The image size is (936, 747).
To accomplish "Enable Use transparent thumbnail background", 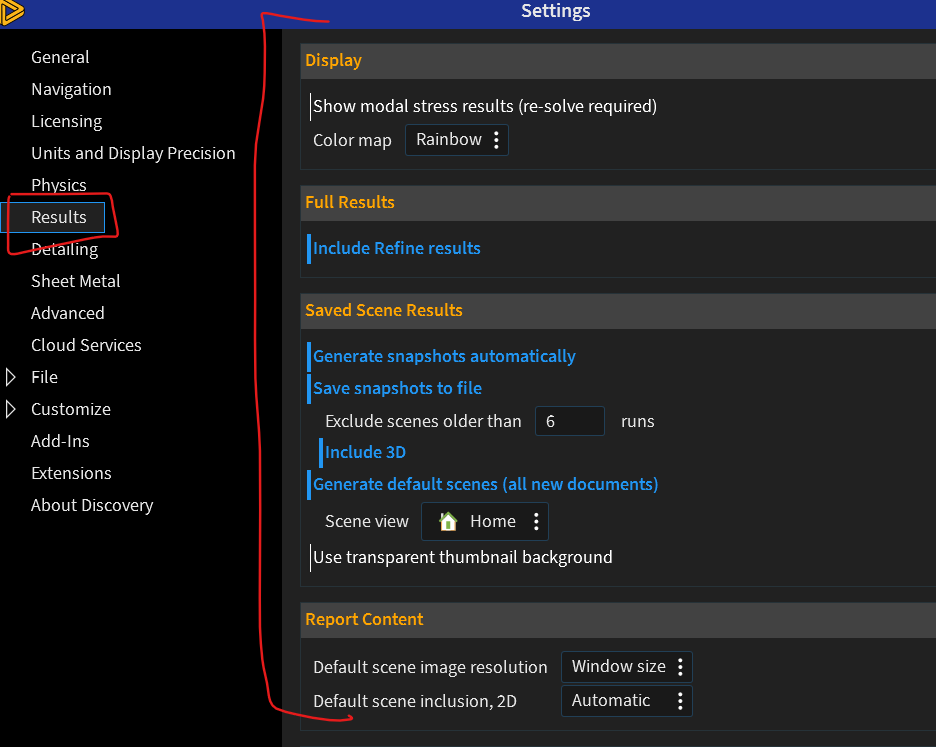I will [462, 557].
